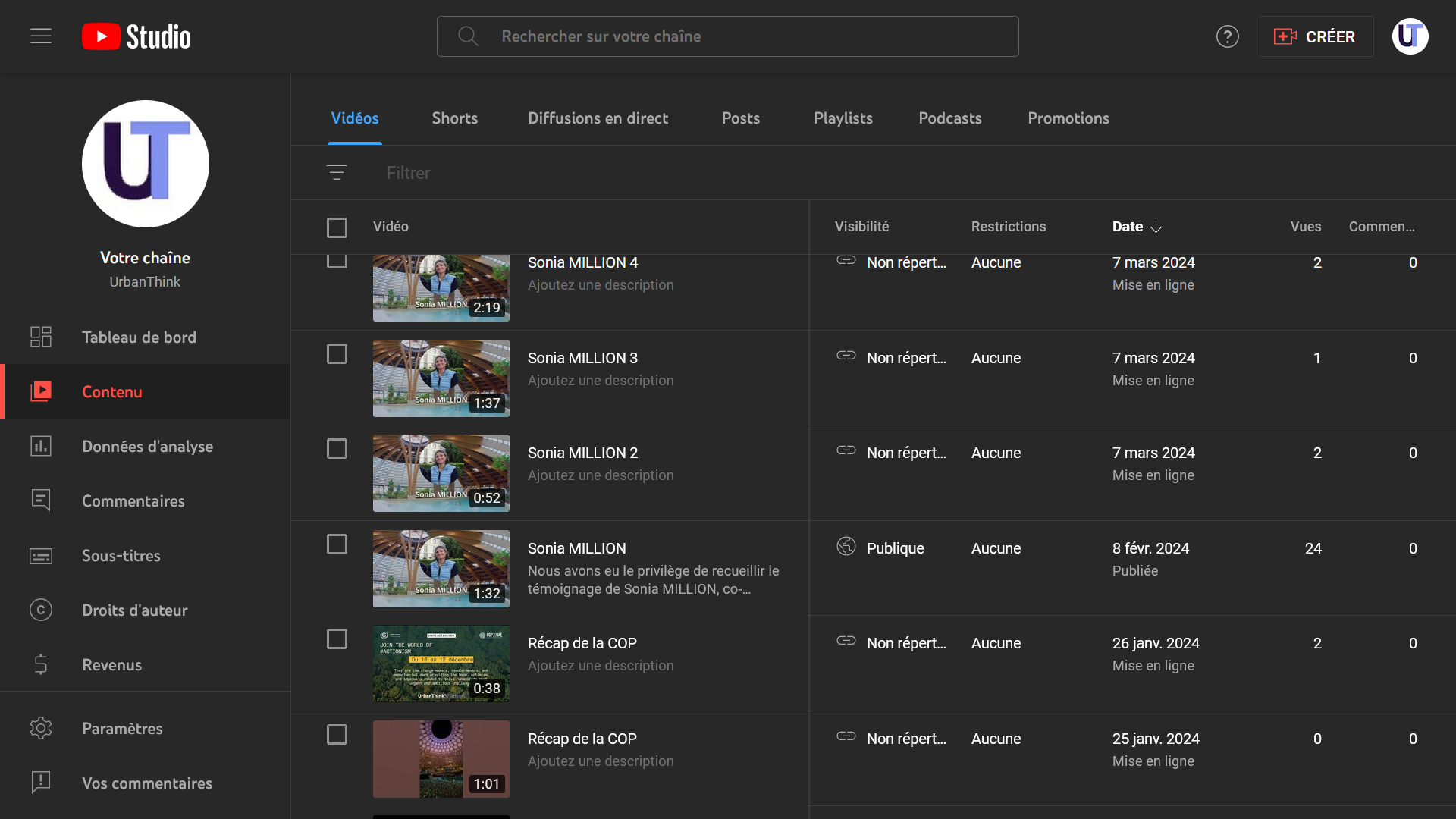Screen dimensions: 1456x819
Task: Open the Promotions tab
Action: point(1068,118)
